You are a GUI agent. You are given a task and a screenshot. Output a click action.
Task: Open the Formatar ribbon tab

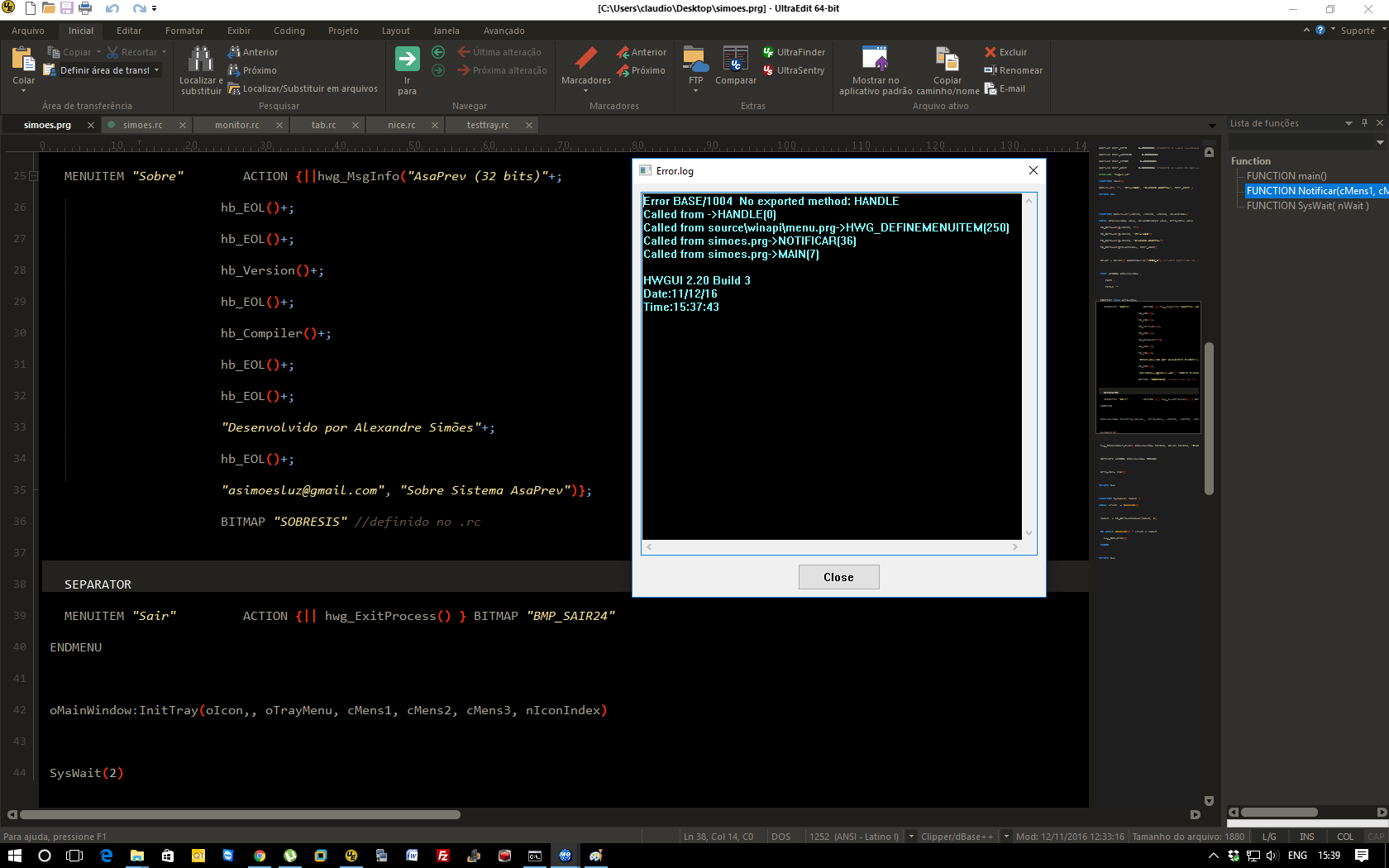pos(184,31)
